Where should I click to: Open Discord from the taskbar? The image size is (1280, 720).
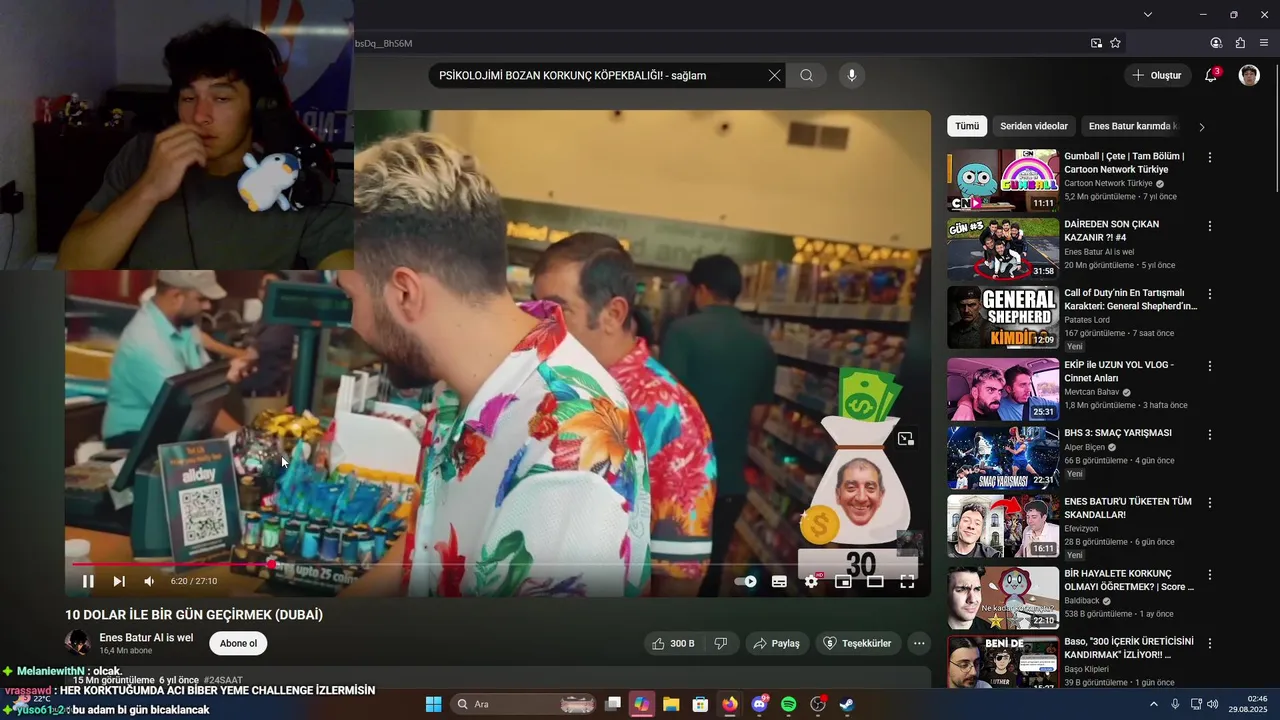(x=759, y=704)
